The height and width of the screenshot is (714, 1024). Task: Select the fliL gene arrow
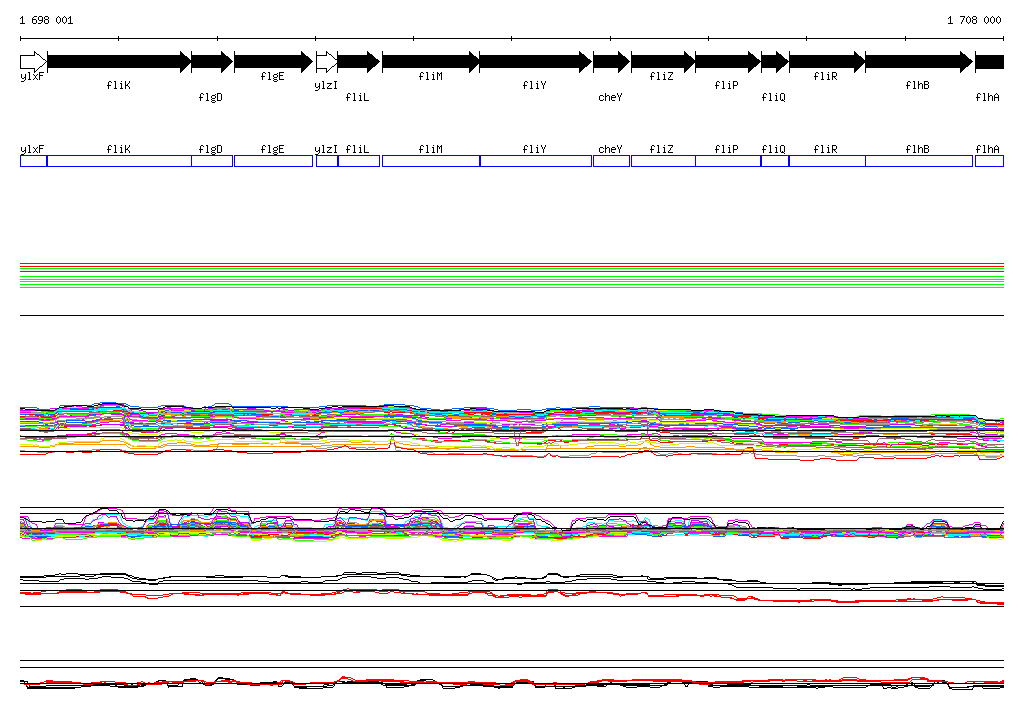[x=359, y=62]
